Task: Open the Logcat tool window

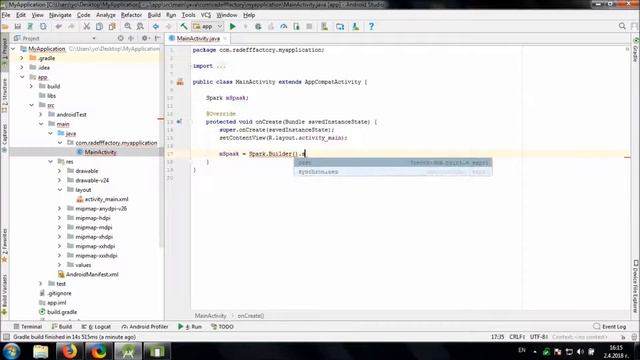Action: [96, 327]
